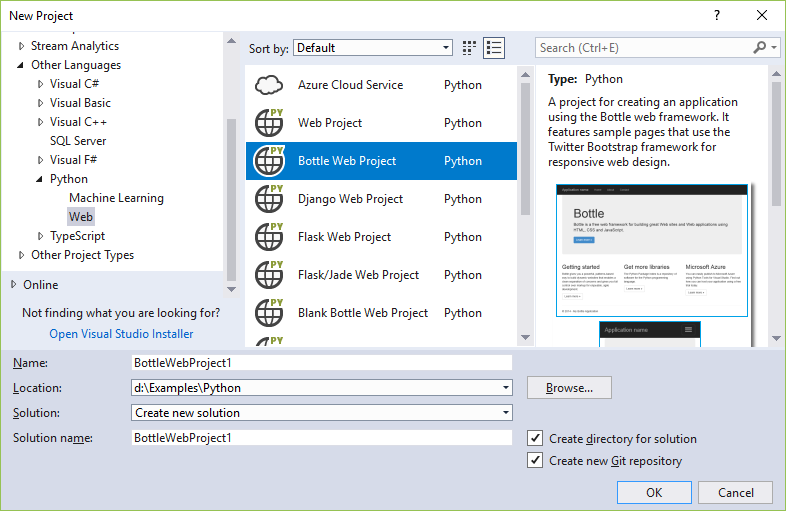Image resolution: width=786 pixels, height=511 pixels.
Task: Select Machine Learning under Python
Action: (x=116, y=198)
